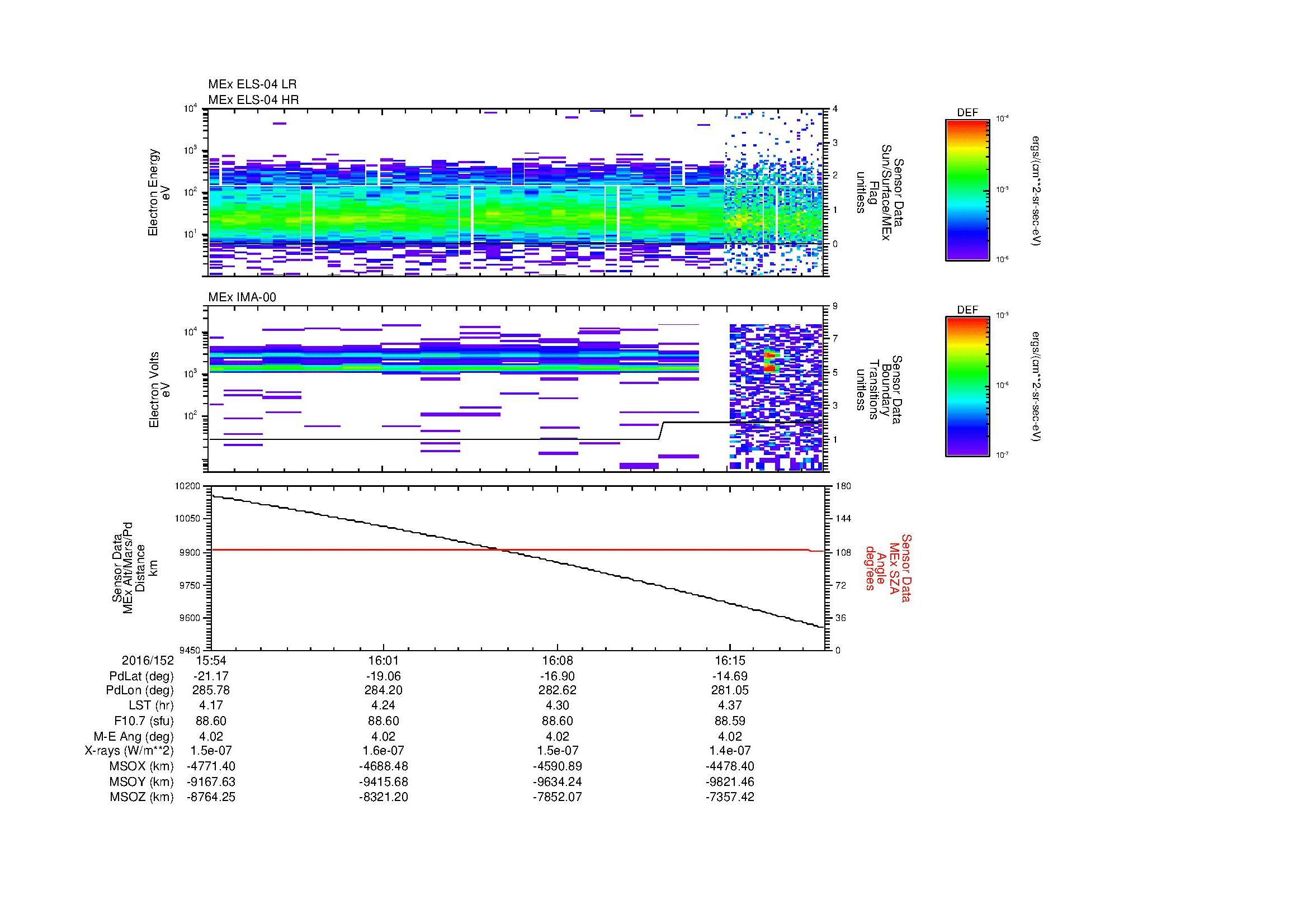Click the 'MSOZ (km)' row label
1308x924 pixels.
coord(141,797)
